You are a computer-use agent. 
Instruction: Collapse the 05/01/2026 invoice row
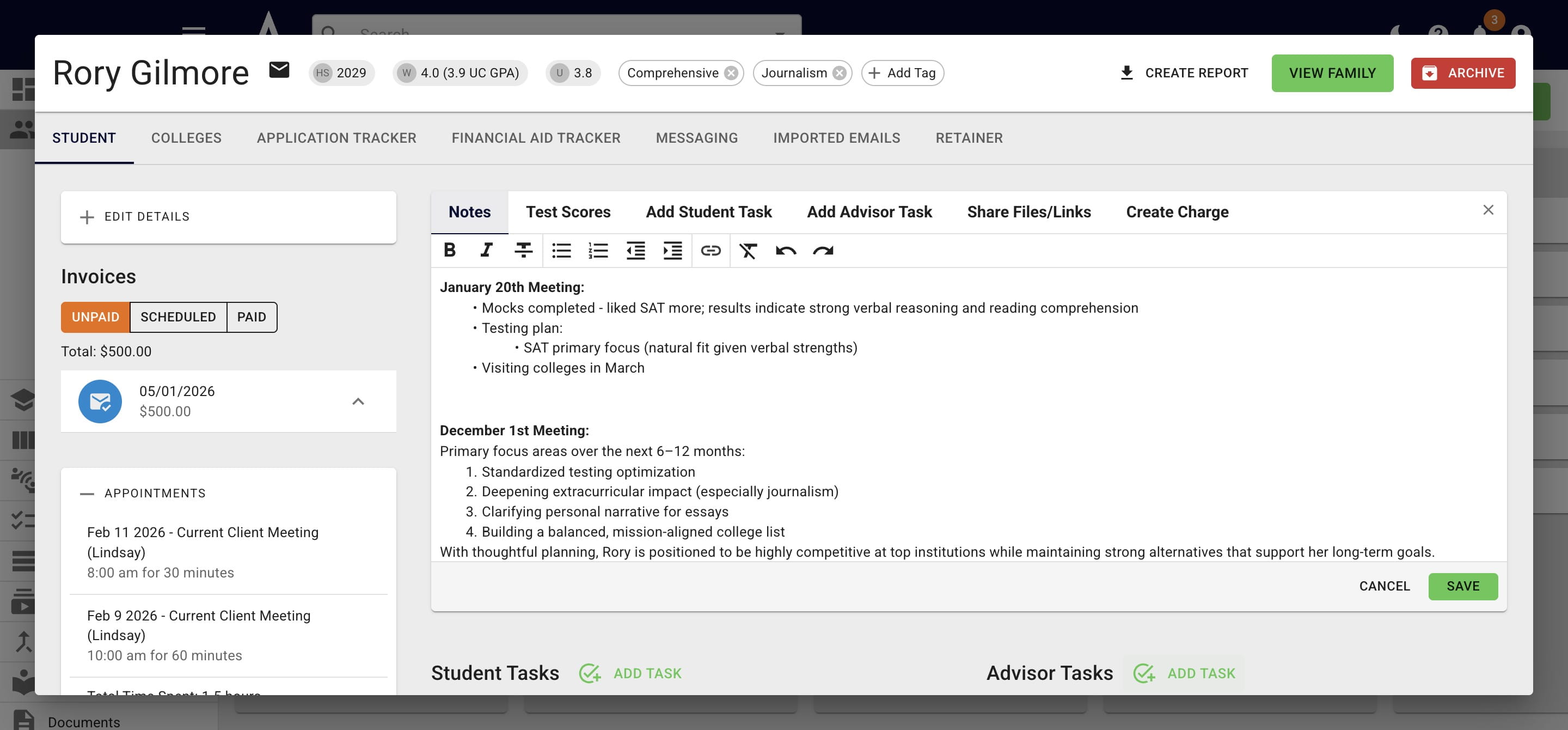358,401
